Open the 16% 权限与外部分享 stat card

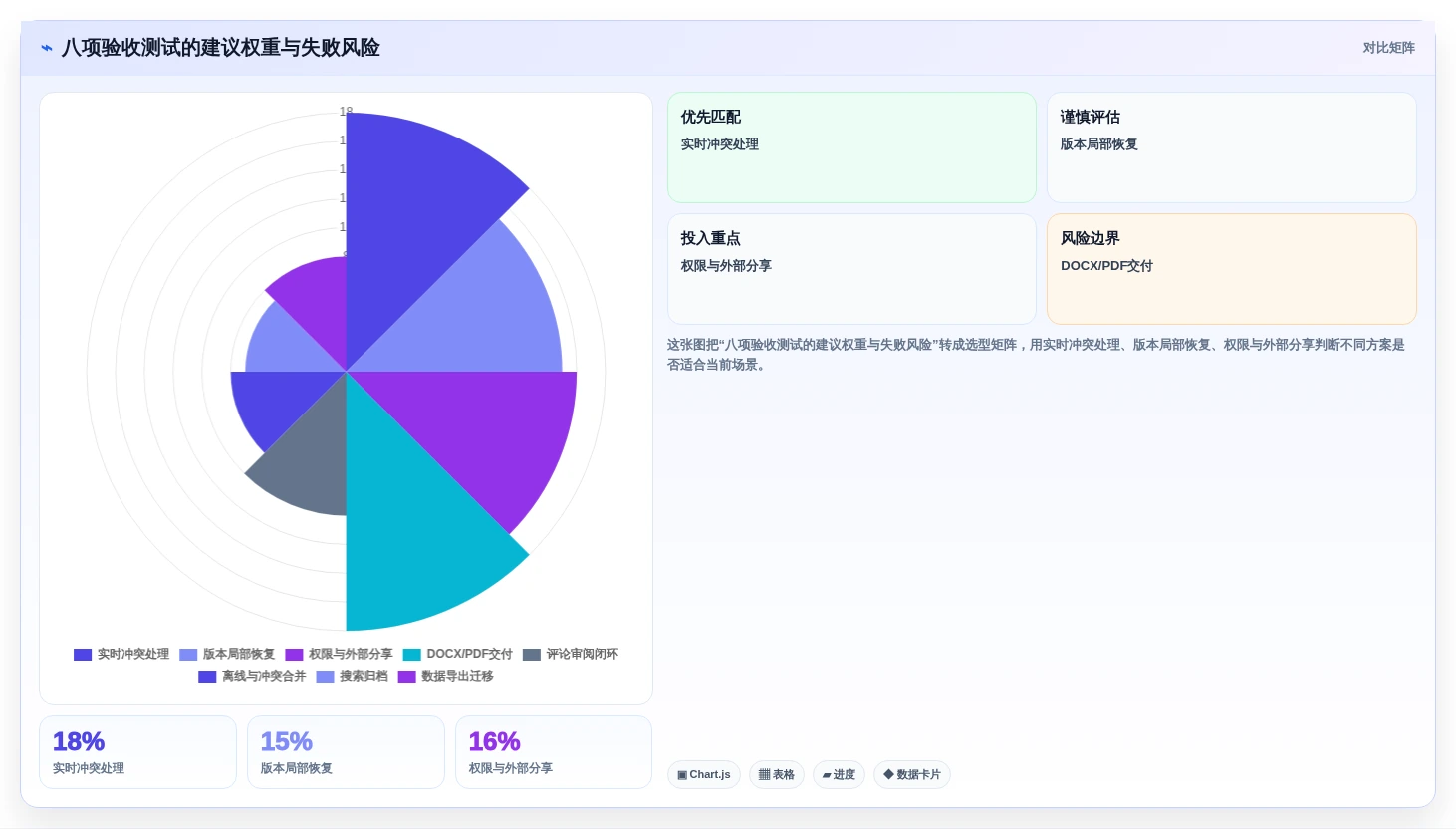tap(554, 752)
